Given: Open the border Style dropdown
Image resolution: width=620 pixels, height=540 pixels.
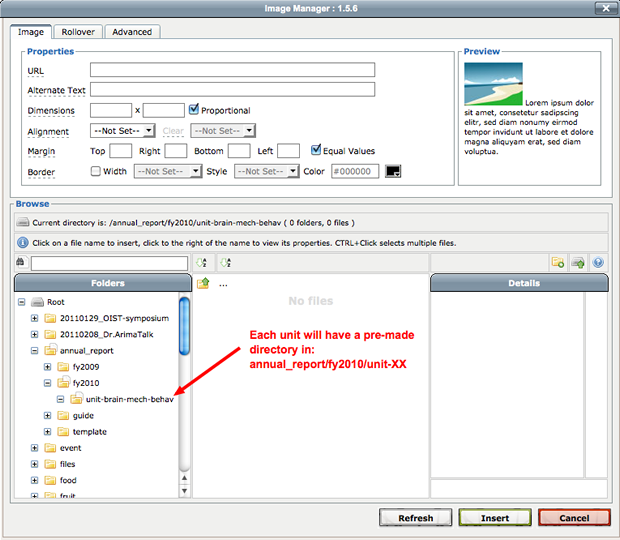Looking at the screenshot, I should 266,171.
